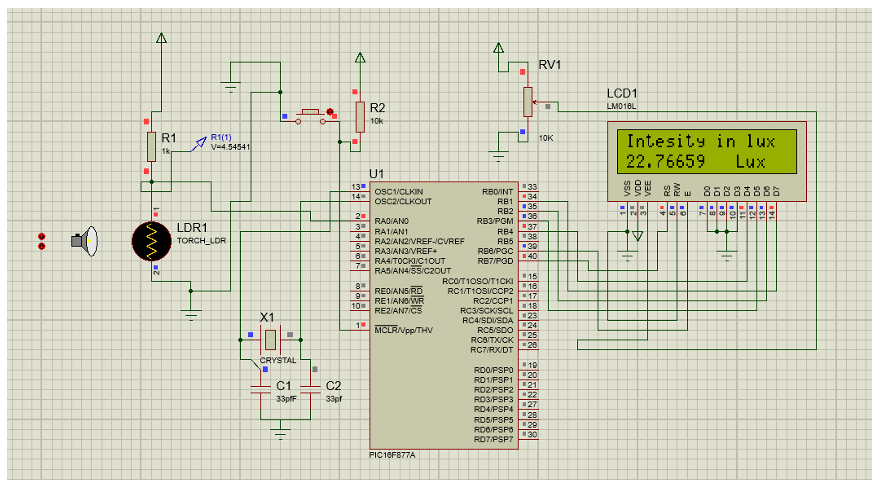Click the R1(1) voltage probe arrow
The image size is (879, 488).
coord(198,144)
